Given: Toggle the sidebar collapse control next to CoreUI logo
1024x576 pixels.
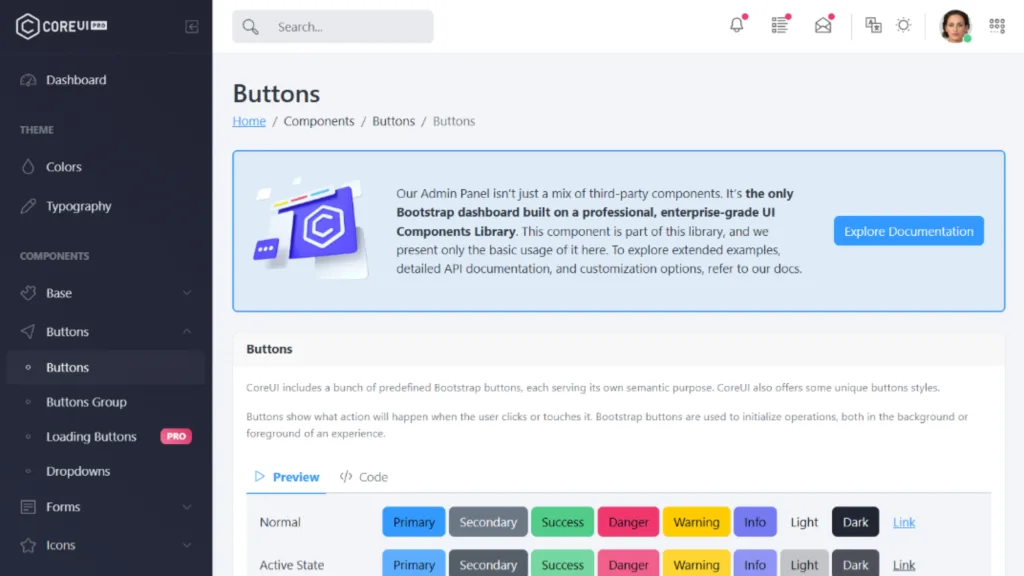Looking at the screenshot, I should (x=191, y=27).
